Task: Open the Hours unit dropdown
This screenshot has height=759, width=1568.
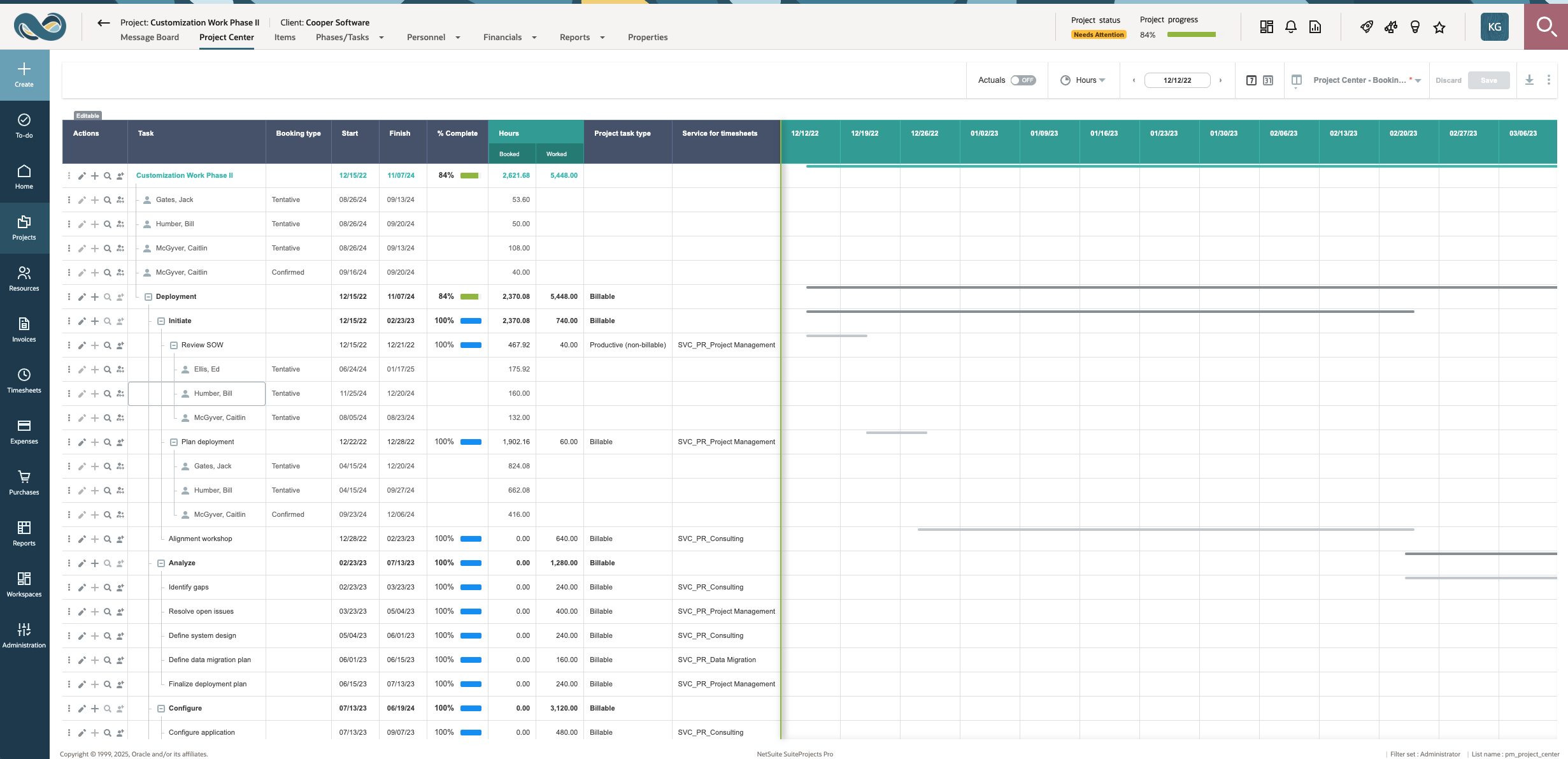Action: [x=1088, y=80]
